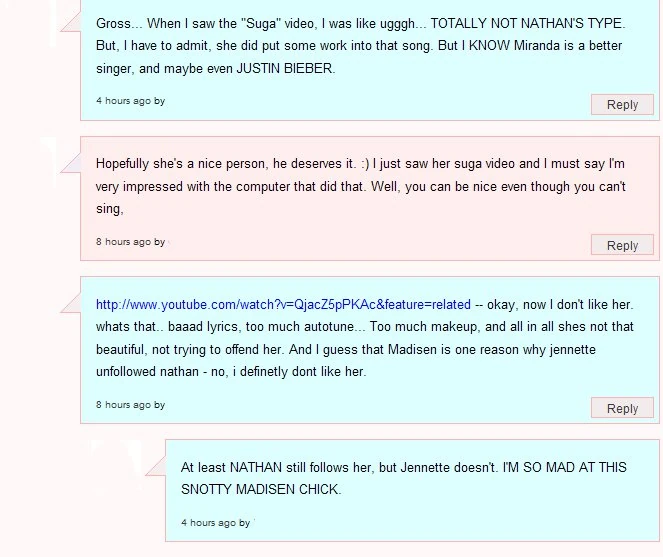Reply to the "Gross..." Suga video comment
The height and width of the screenshot is (557, 663).
pyautogui.click(x=622, y=104)
